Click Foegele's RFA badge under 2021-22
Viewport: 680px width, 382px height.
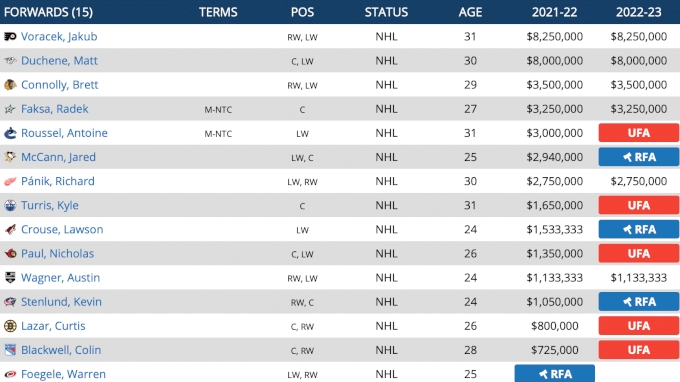(x=555, y=373)
